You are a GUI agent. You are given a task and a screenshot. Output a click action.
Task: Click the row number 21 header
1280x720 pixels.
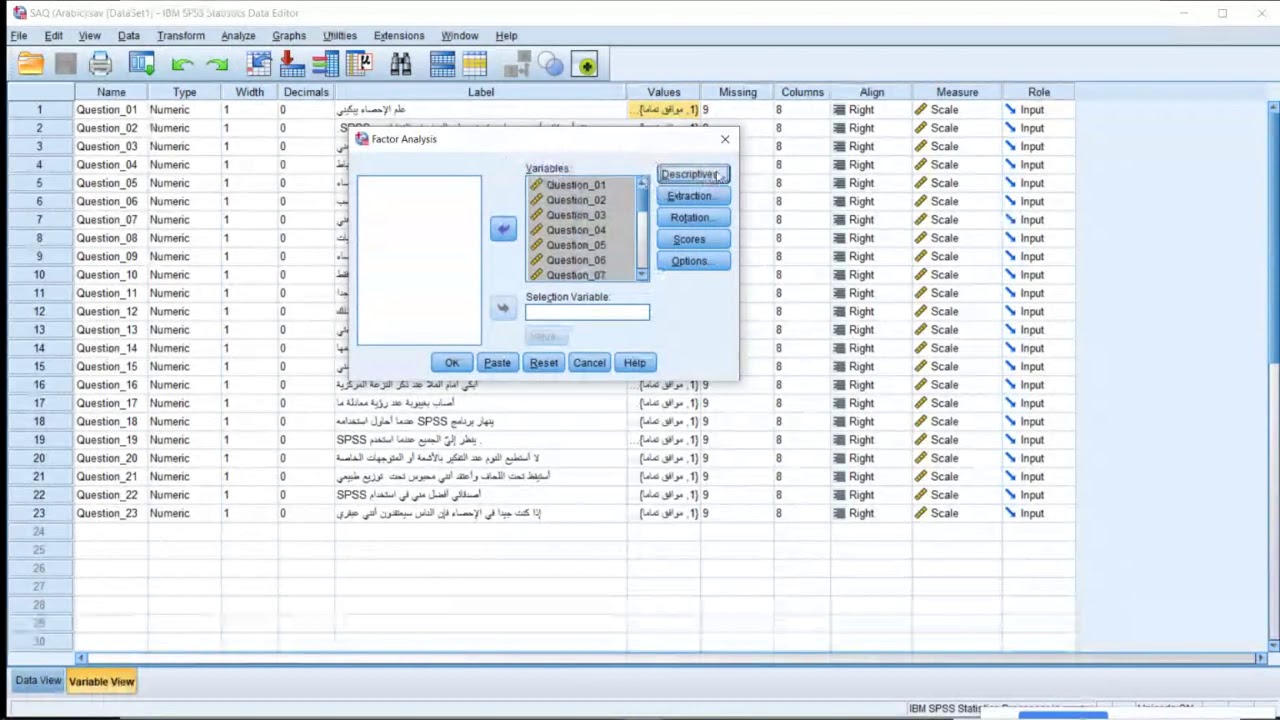pos(40,476)
